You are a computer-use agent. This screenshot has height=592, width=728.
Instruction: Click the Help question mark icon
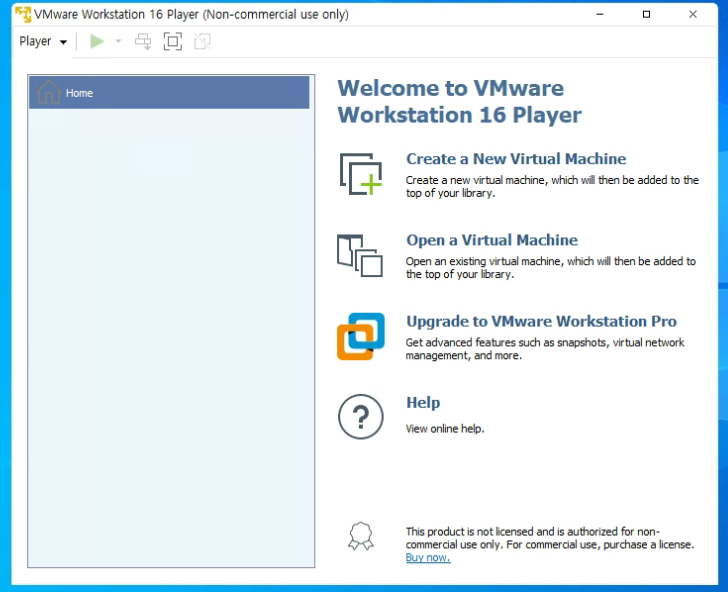pyautogui.click(x=361, y=417)
